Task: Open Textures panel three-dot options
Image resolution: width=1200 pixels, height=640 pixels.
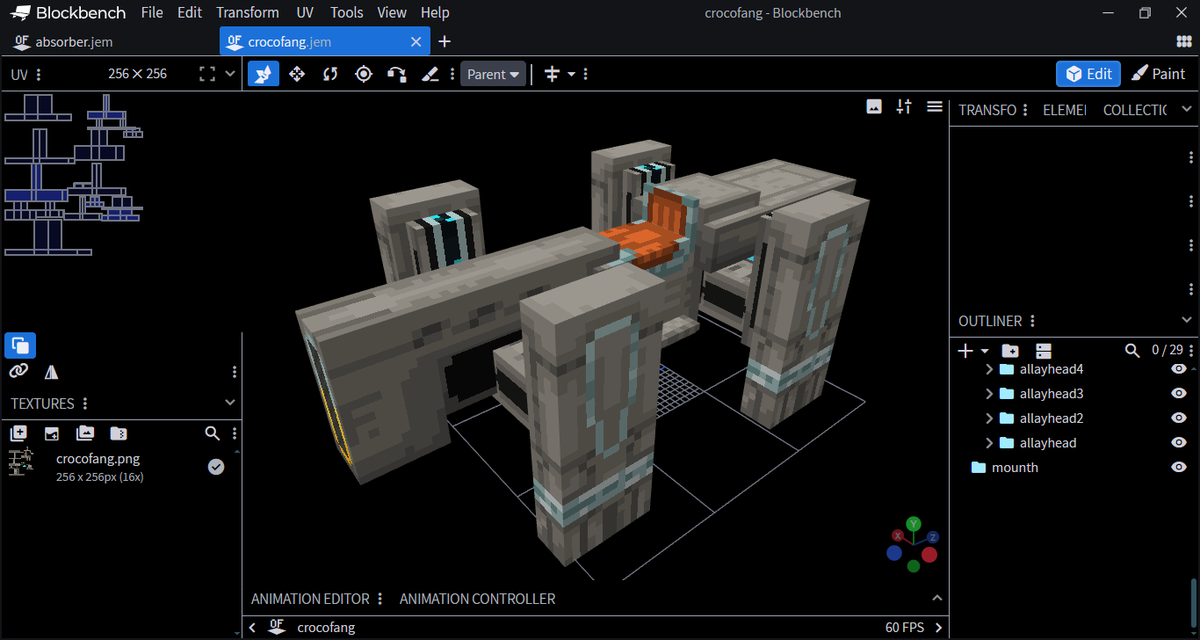Action: point(86,403)
